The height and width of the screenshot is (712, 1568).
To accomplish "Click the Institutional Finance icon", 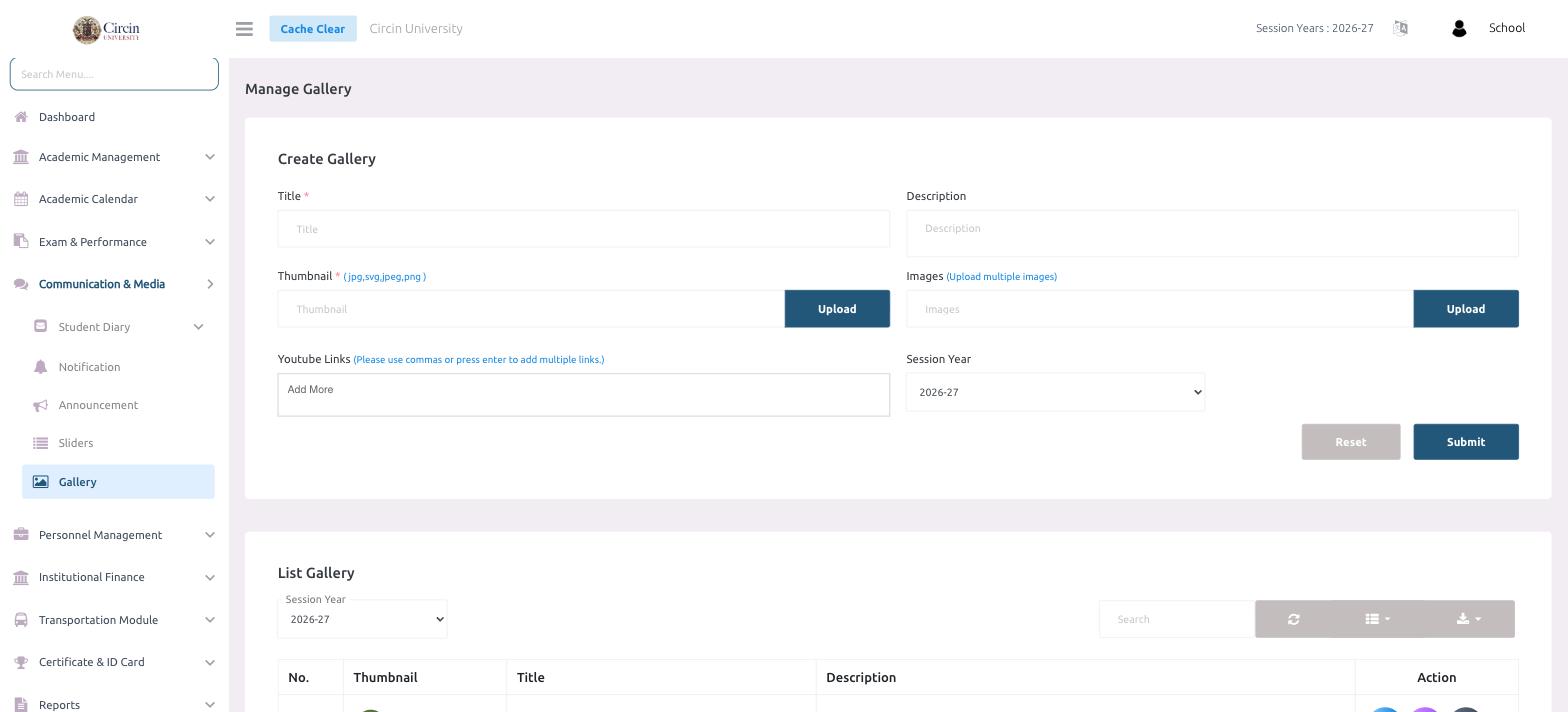I will [21, 577].
